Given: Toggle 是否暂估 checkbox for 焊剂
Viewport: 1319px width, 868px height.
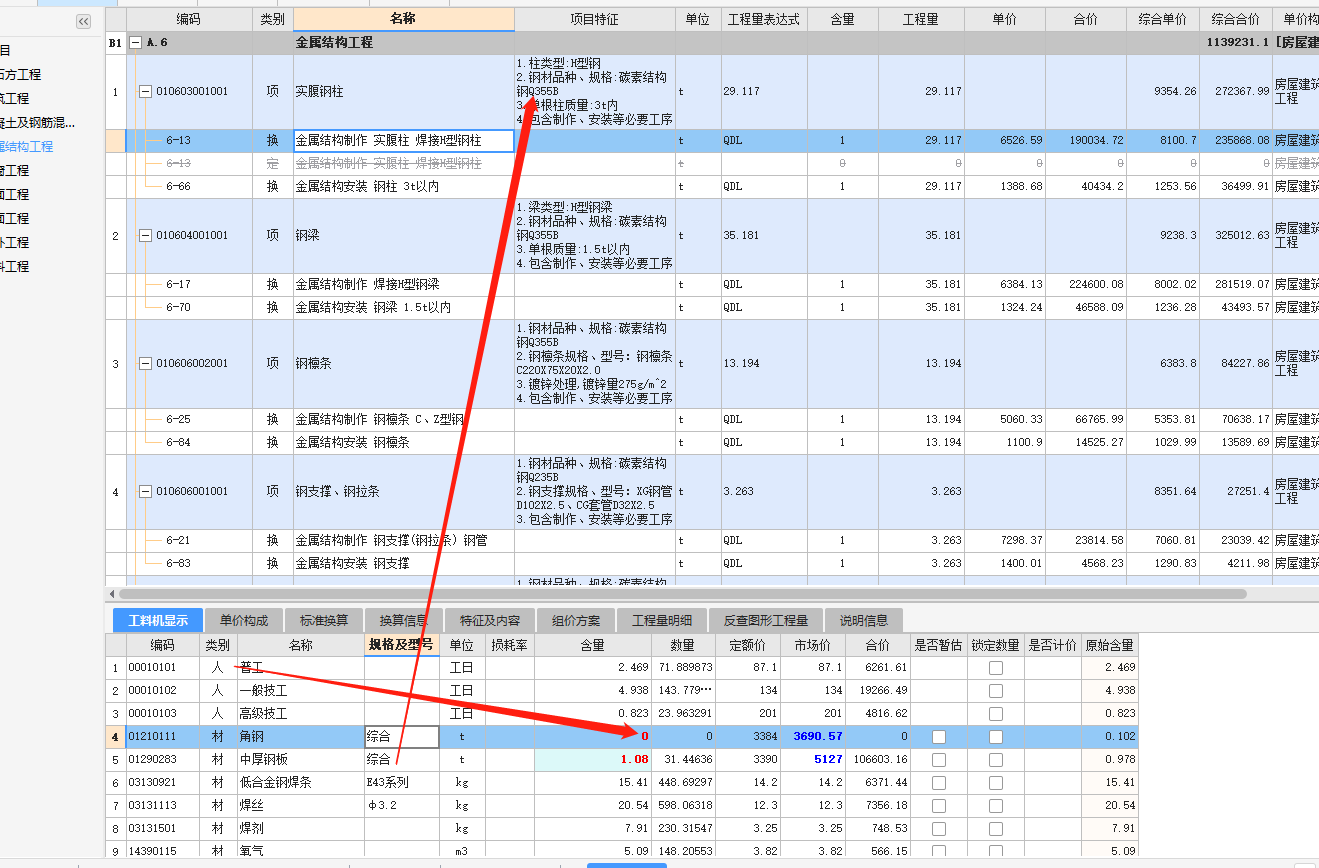Looking at the screenshot, I should [x=939, y=829].
